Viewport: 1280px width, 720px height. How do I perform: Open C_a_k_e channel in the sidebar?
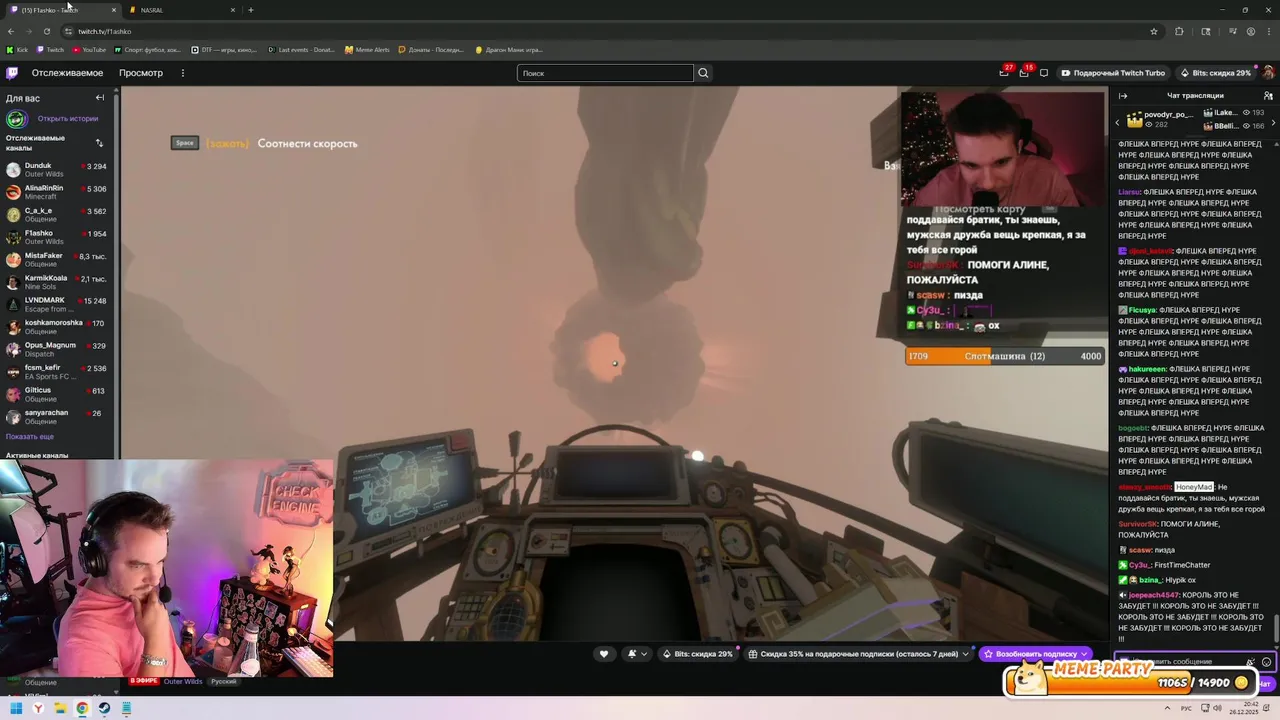tap(58, 215)
